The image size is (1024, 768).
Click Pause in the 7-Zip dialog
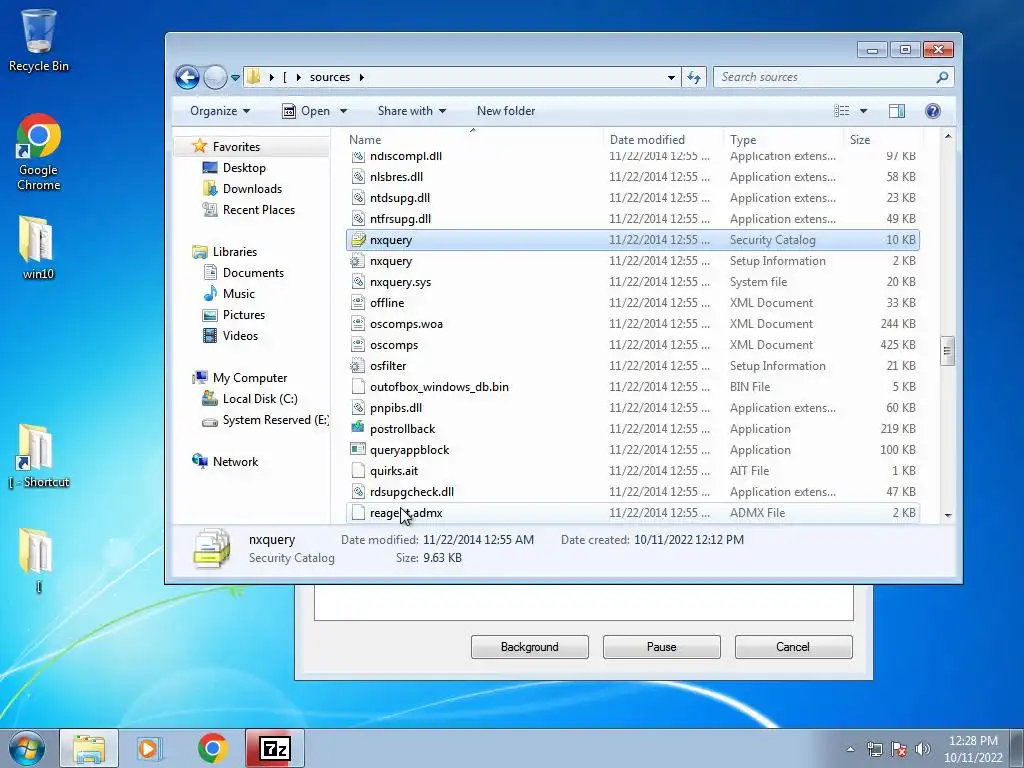[662, 647]
